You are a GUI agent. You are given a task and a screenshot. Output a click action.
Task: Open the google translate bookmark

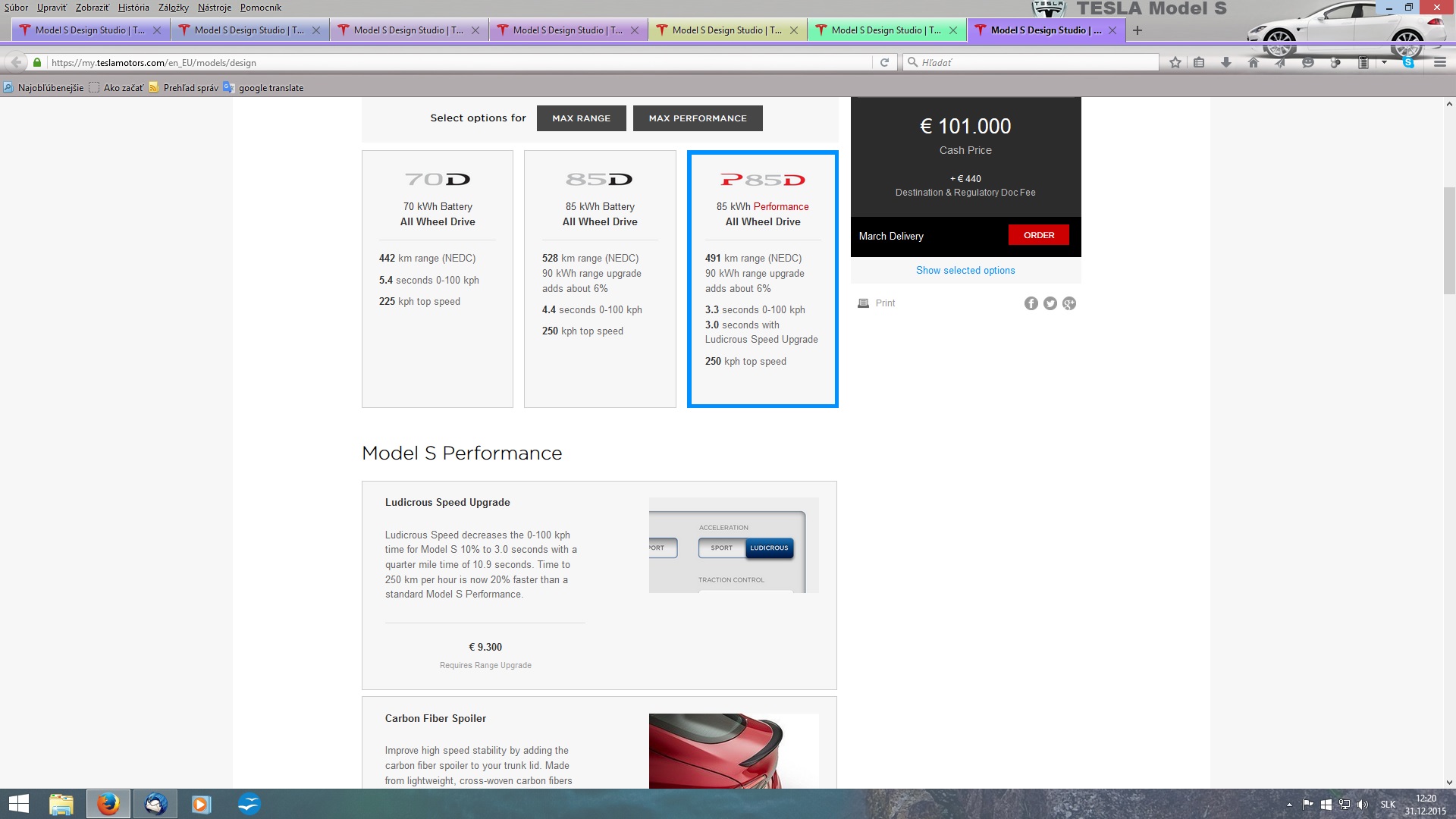(x=263, y=88)
